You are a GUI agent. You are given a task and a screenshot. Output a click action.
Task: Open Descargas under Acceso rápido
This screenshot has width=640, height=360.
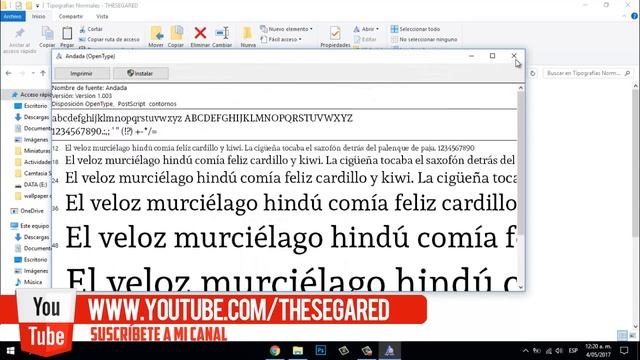tap(32, 117)
